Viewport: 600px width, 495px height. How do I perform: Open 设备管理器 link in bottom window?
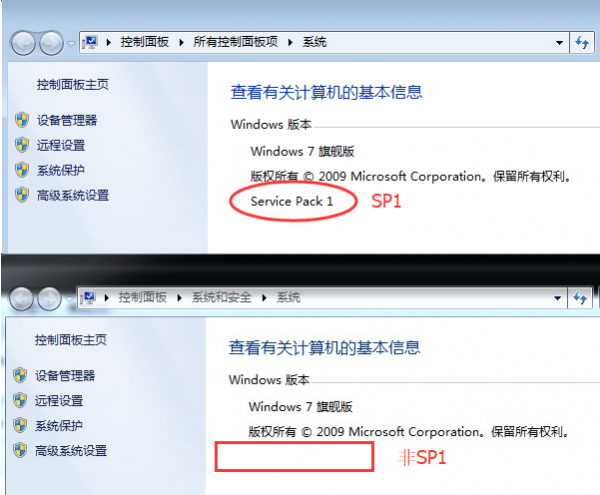click(65, 376)
